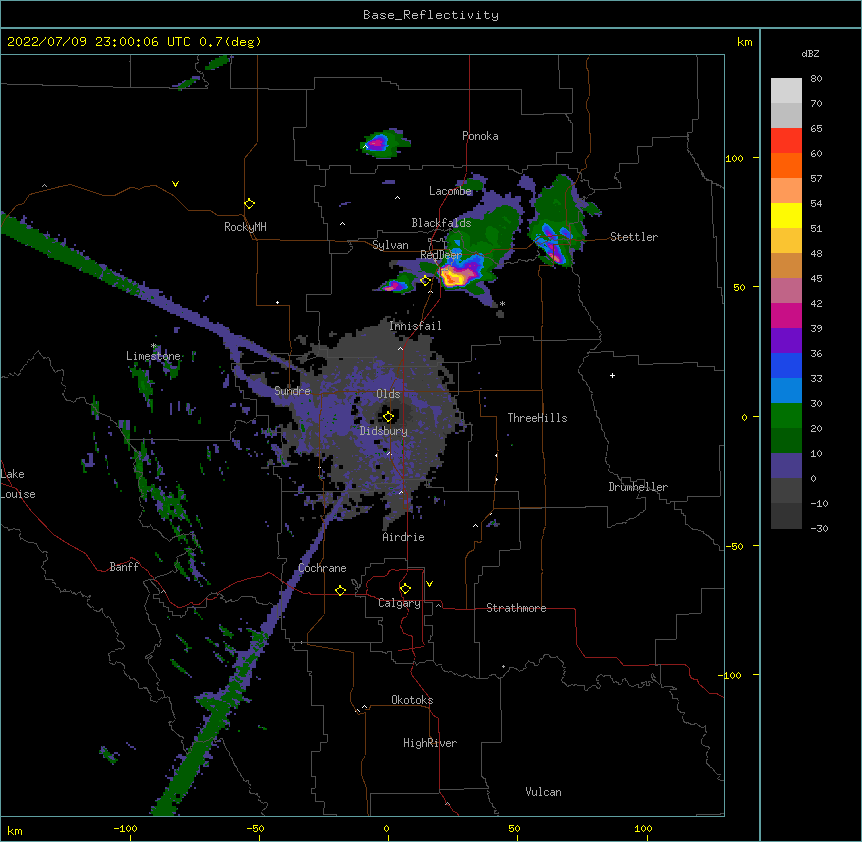This screenshot has width=862, height=842.
Task: Pick the dark orange 60-57 dBZ legend swatch
Action: tap(786, 165)
